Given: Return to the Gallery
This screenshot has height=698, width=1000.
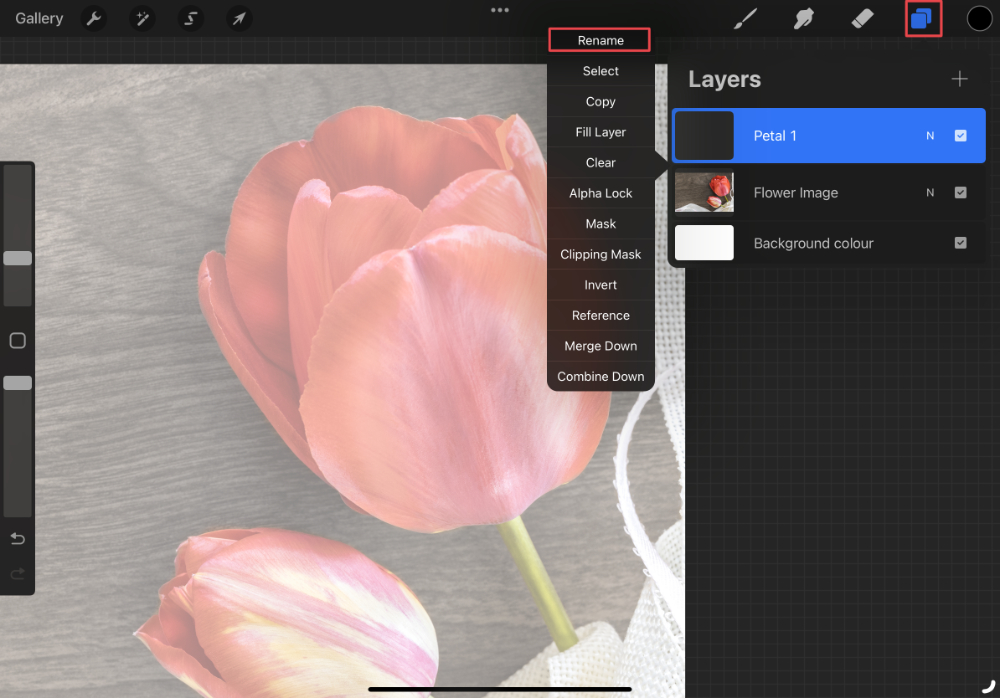Looking at the screenshot, I should point(38,18).
